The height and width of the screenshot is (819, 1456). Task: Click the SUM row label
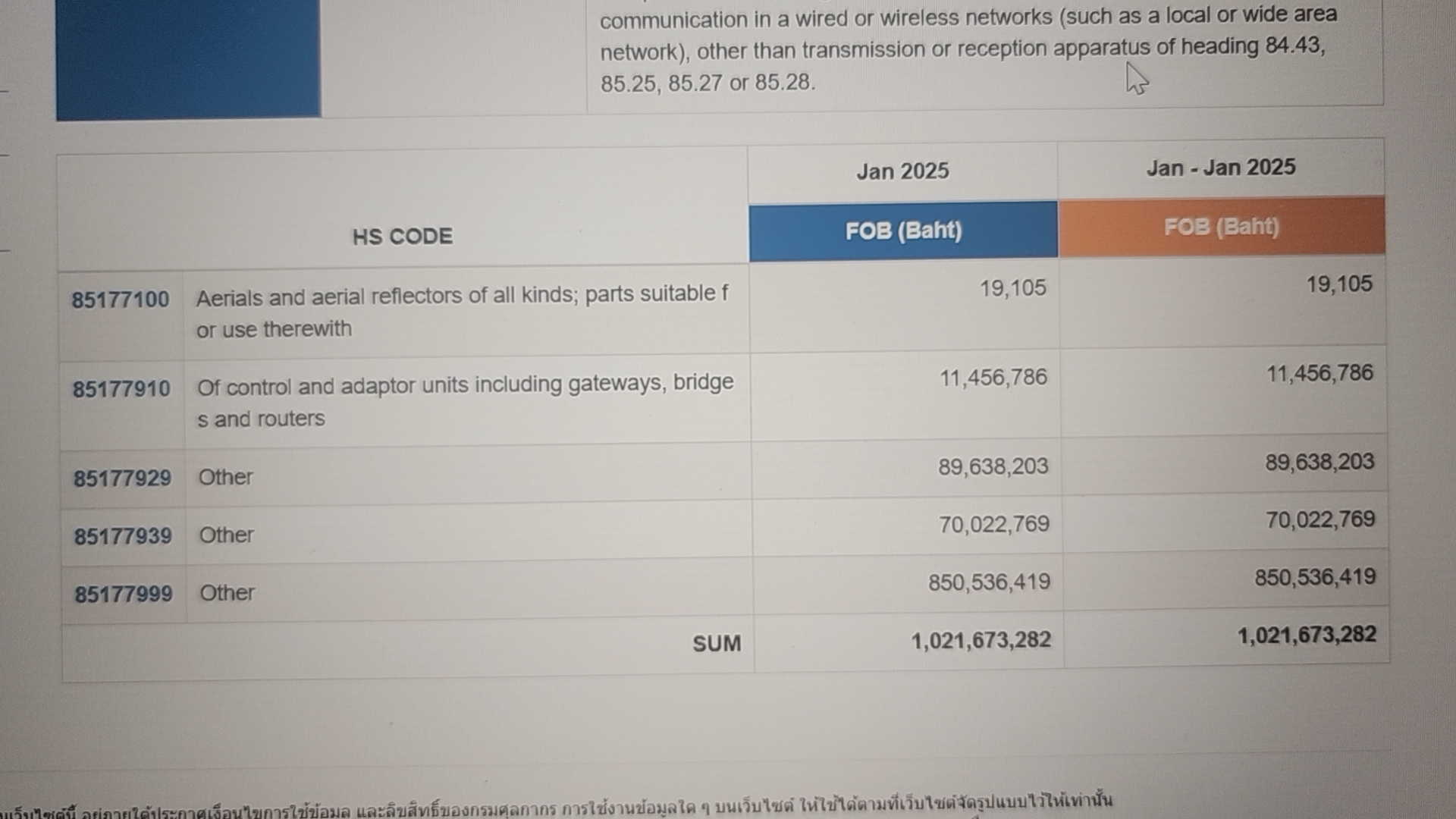[717, 644]
